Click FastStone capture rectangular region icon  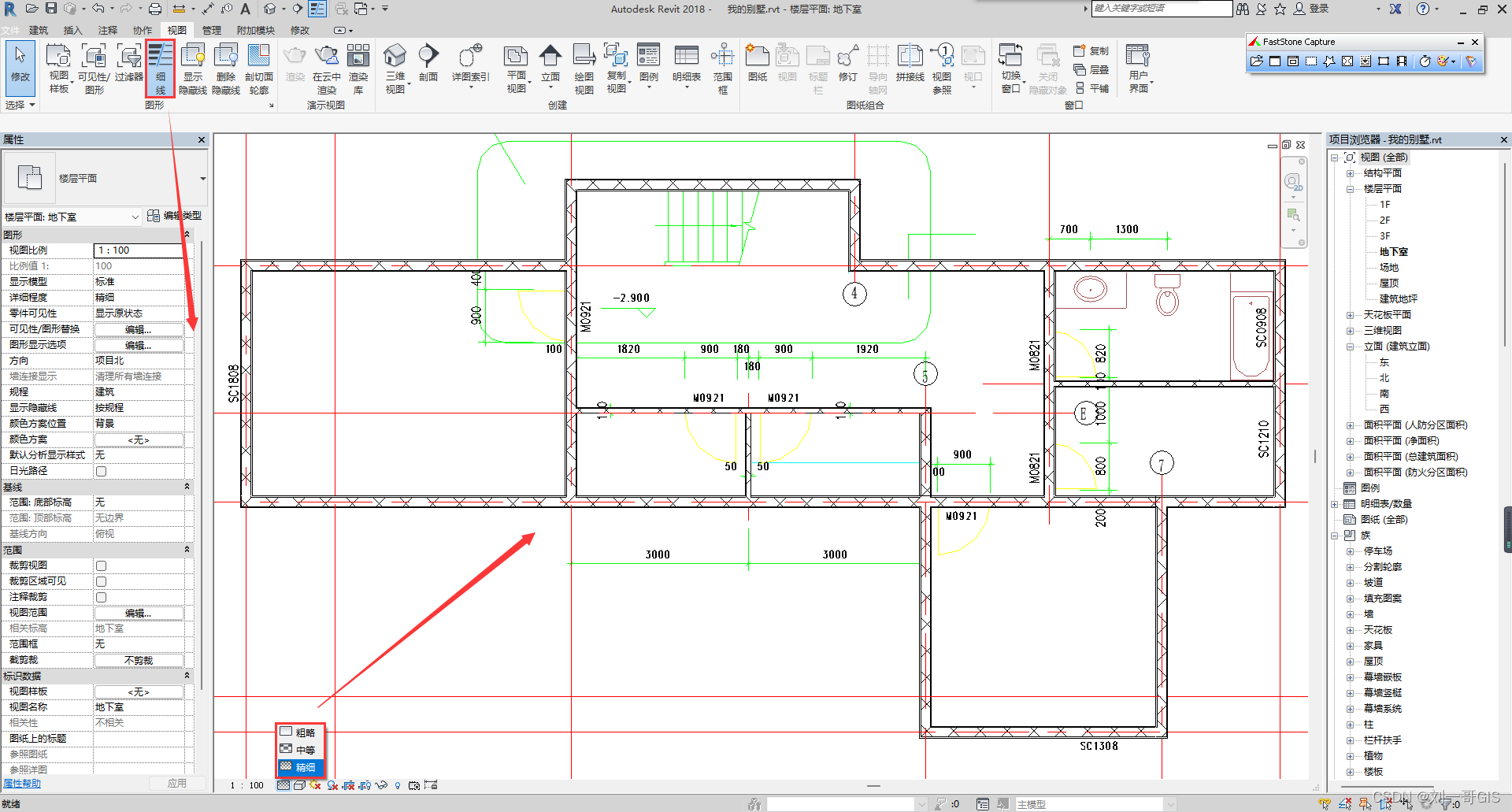(1310, 61)
